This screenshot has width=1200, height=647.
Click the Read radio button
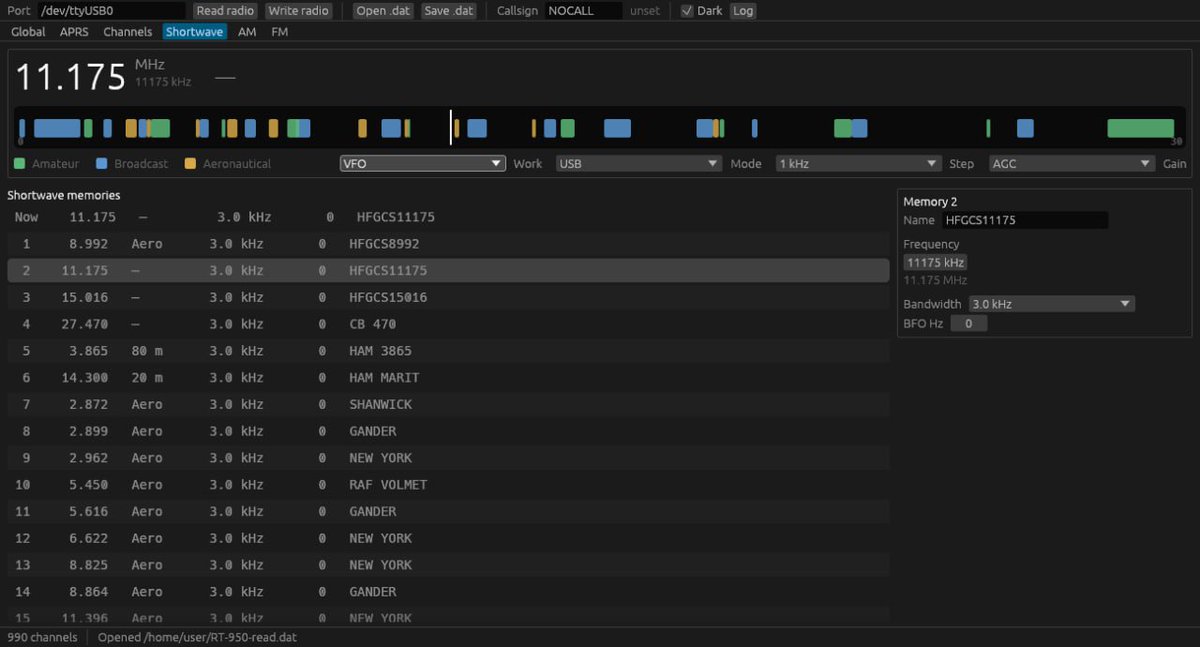[225, 11]
